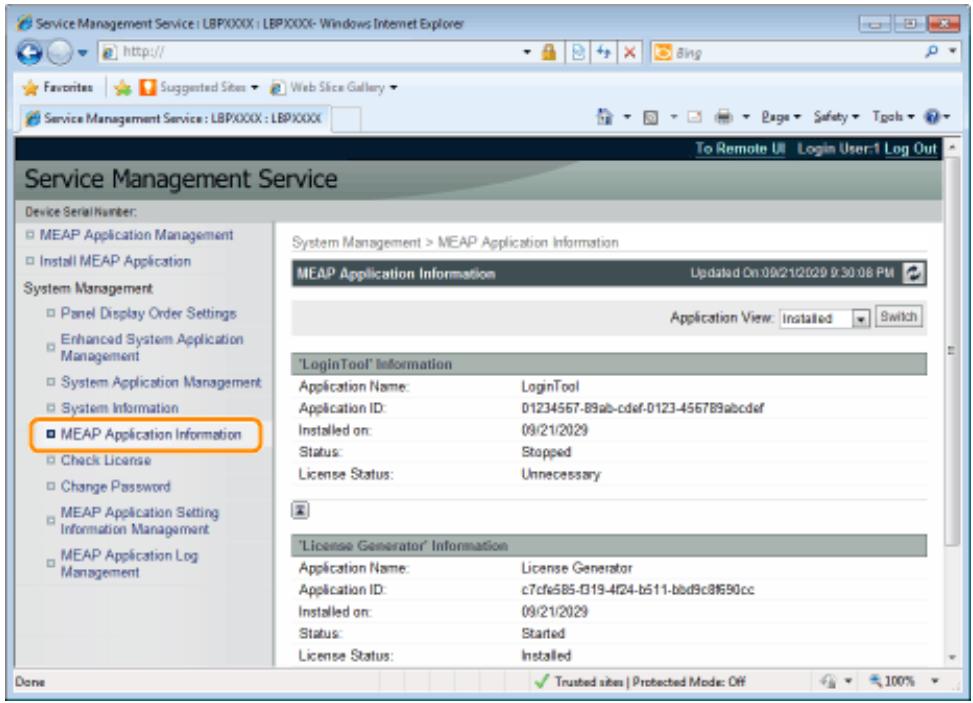Click the Add to Favorites bar star icon
The width and height of the screenshot is (973, 703).
(123, 87)
